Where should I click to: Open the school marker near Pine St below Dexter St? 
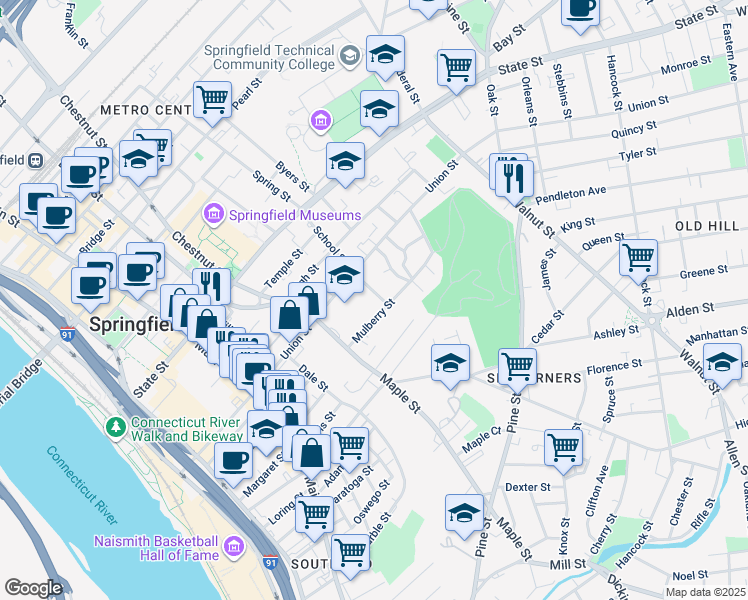[464, 513]
